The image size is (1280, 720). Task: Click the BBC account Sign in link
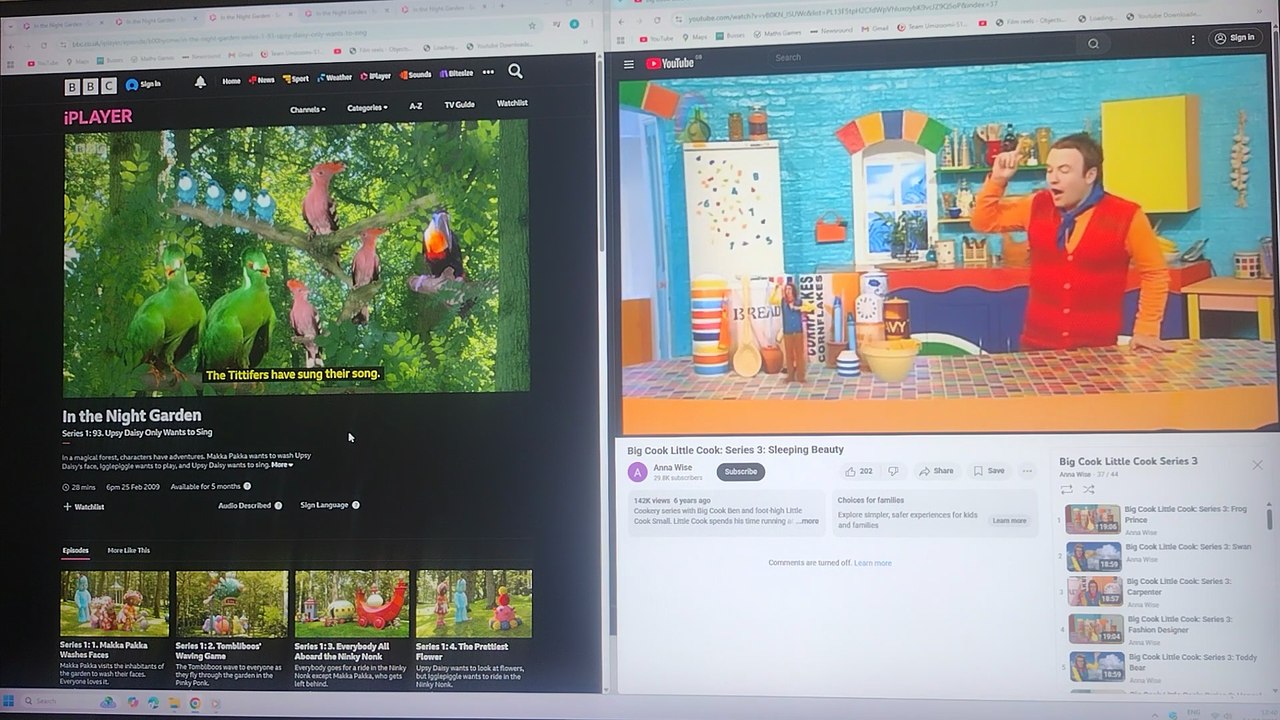(x=143, y=85)
